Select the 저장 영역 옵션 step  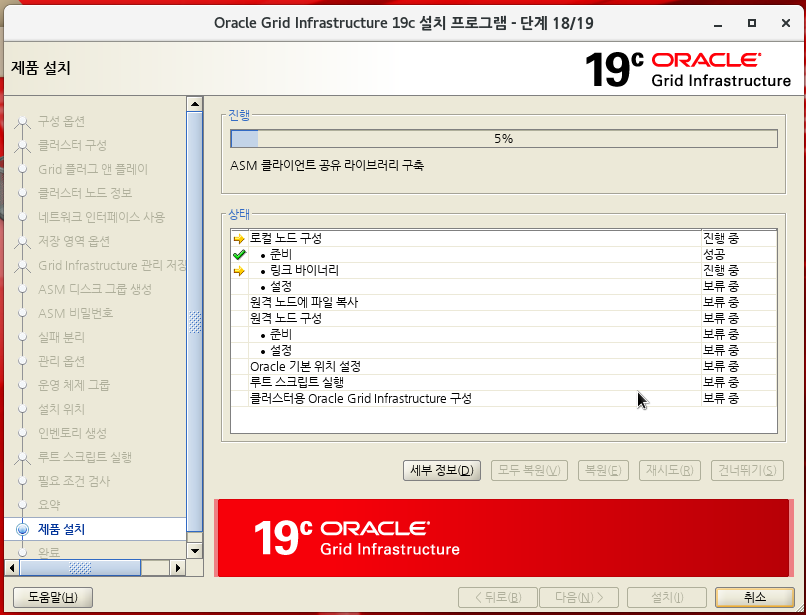[74, 241]
